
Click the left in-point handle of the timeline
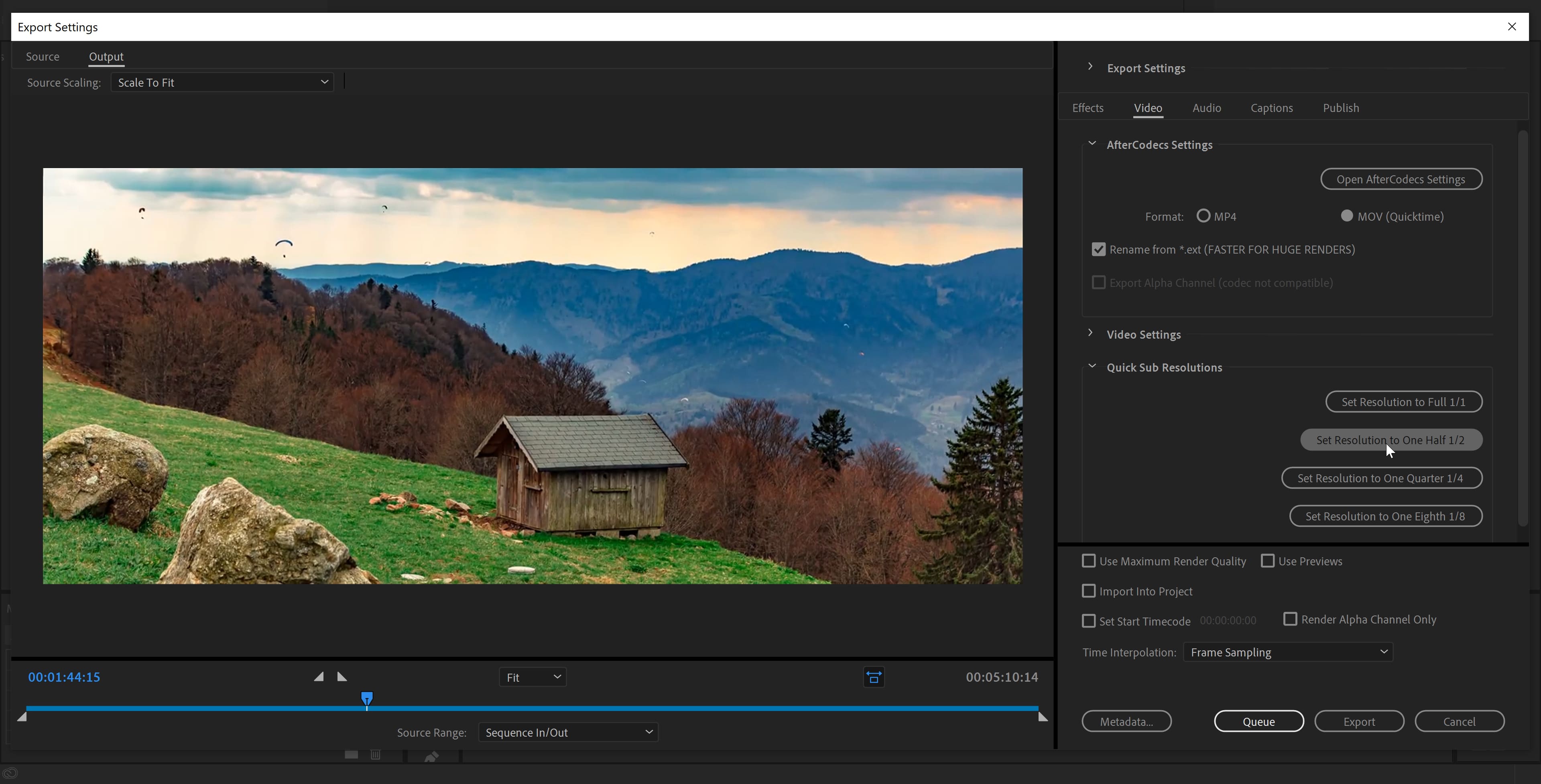[x=22, y=716]
